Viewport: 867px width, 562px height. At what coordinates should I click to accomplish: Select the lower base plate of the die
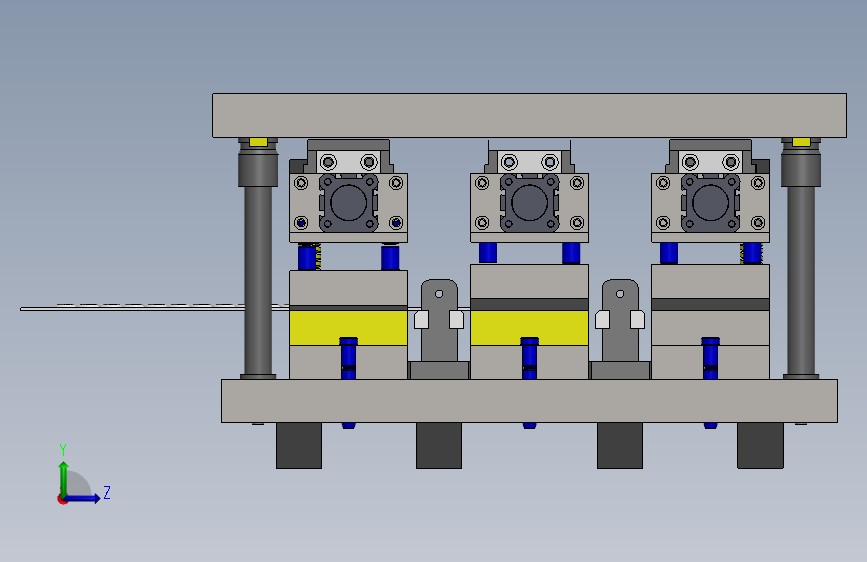529,400
